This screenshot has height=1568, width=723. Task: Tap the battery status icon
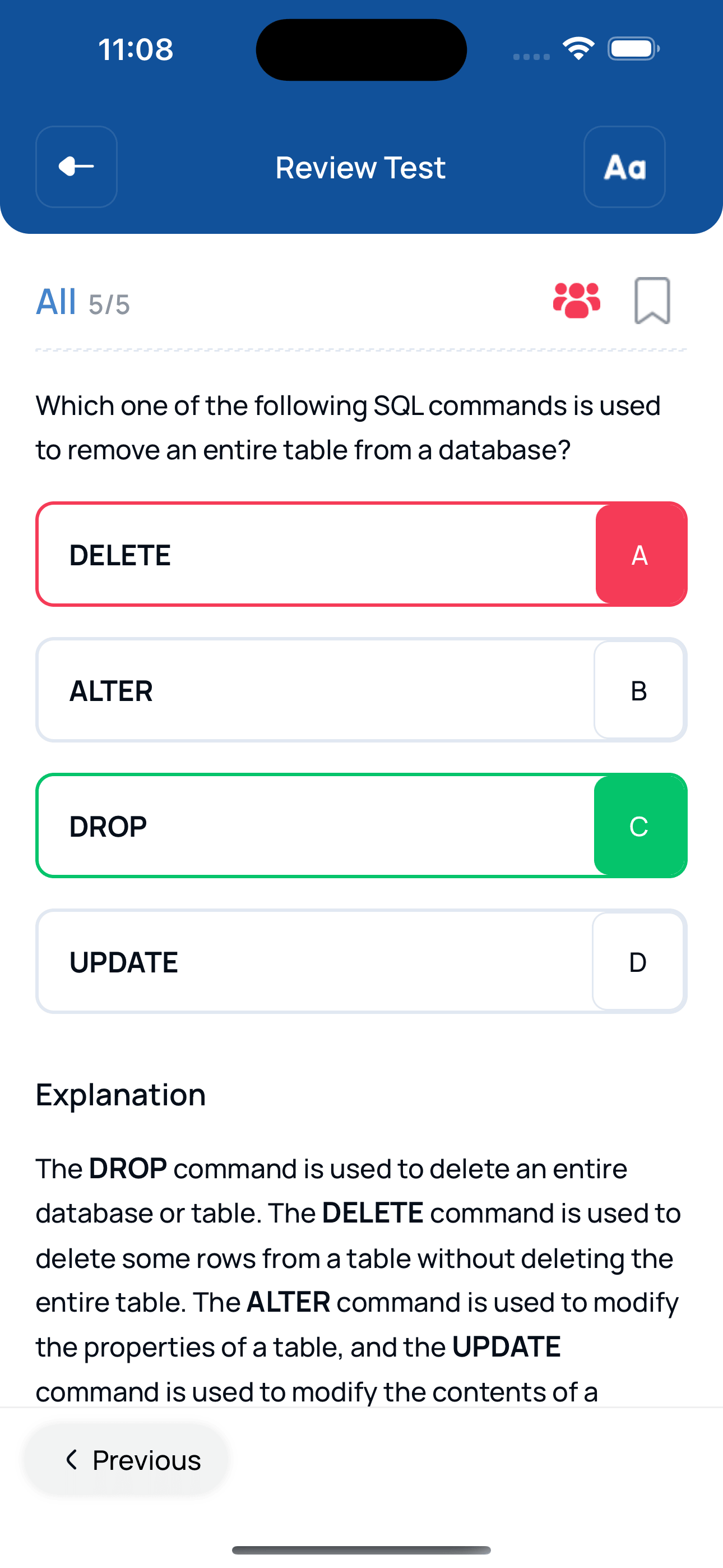pyautogui.click(x=633, y=49)
